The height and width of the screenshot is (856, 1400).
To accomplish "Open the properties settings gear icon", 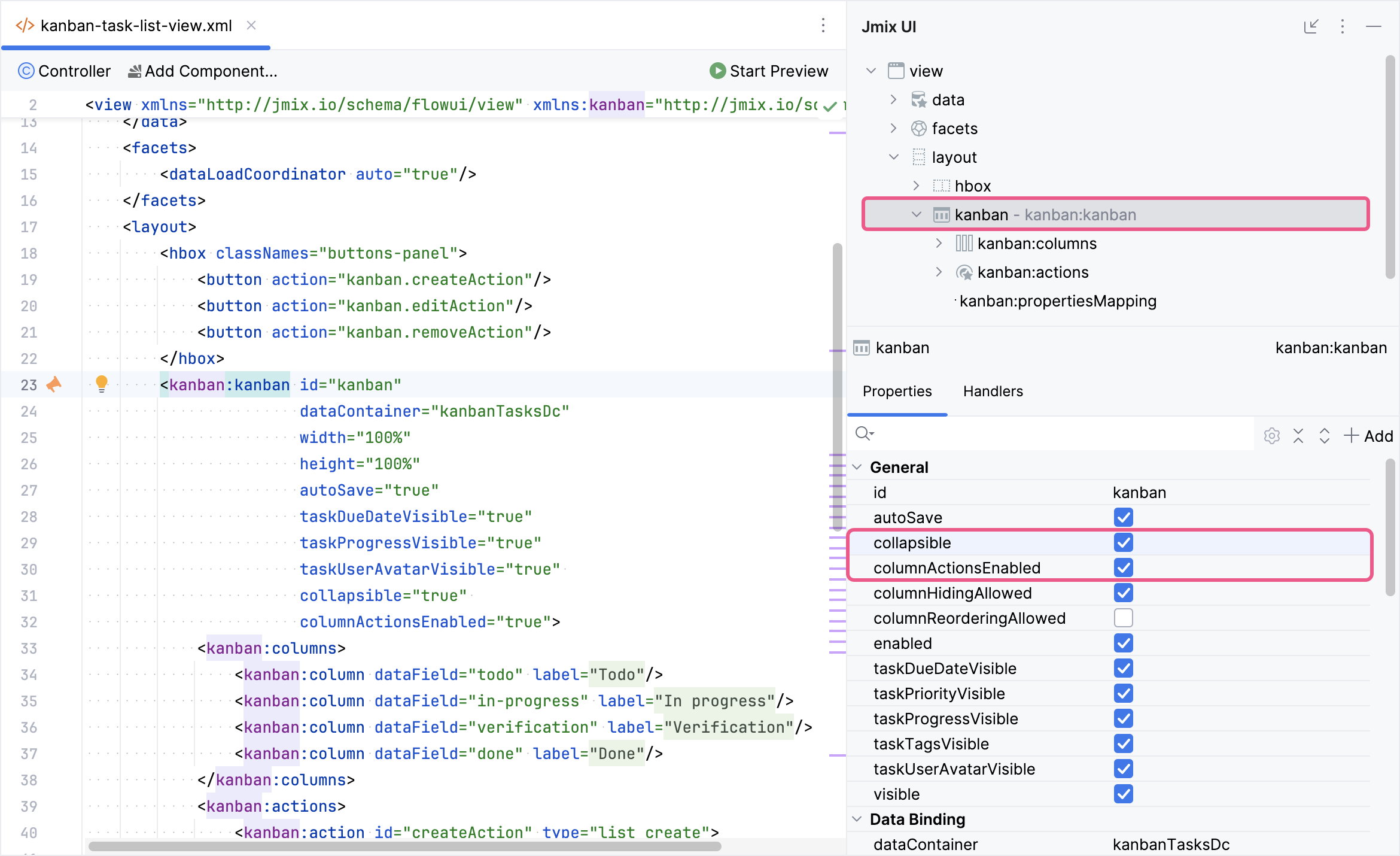I will [1271, 436].
